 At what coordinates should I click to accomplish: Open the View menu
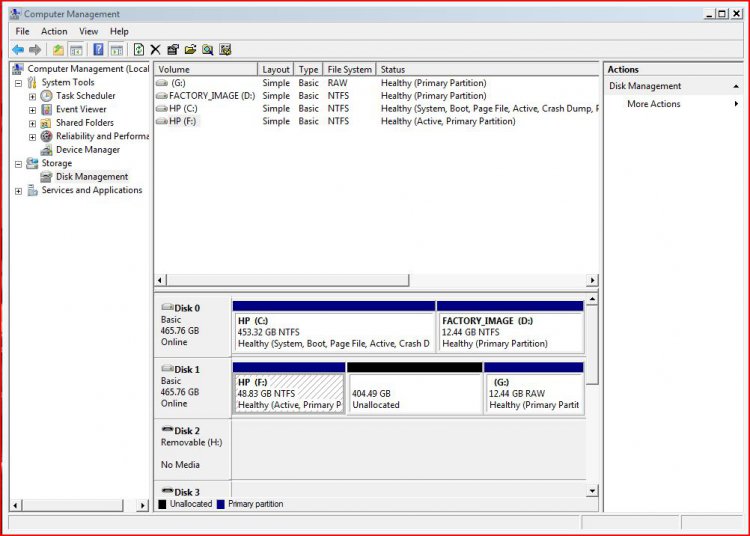(x=88, y=32)
